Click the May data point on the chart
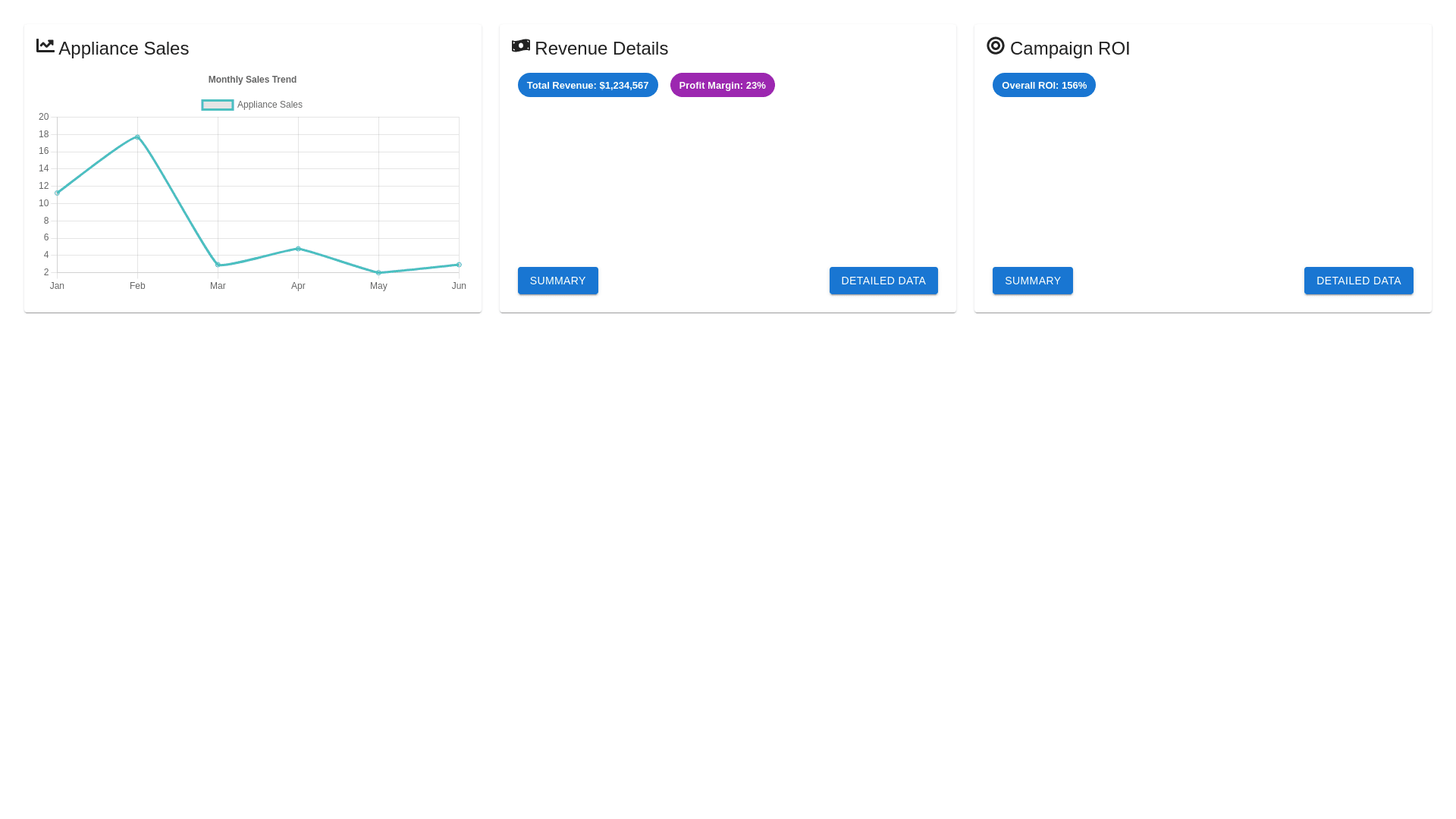 378,273
